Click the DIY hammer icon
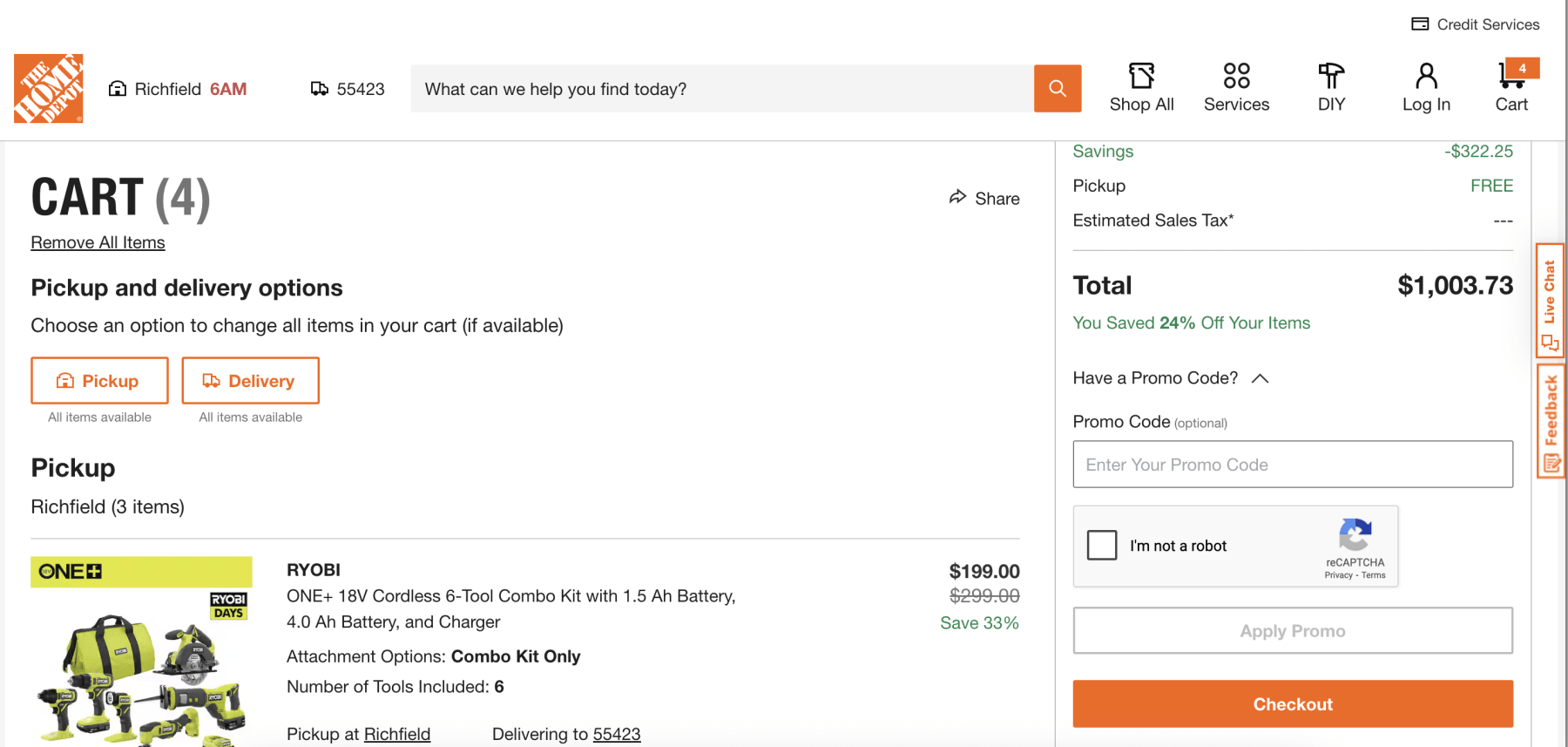The image size is (1568, 747). click(x=1331, y=77)
